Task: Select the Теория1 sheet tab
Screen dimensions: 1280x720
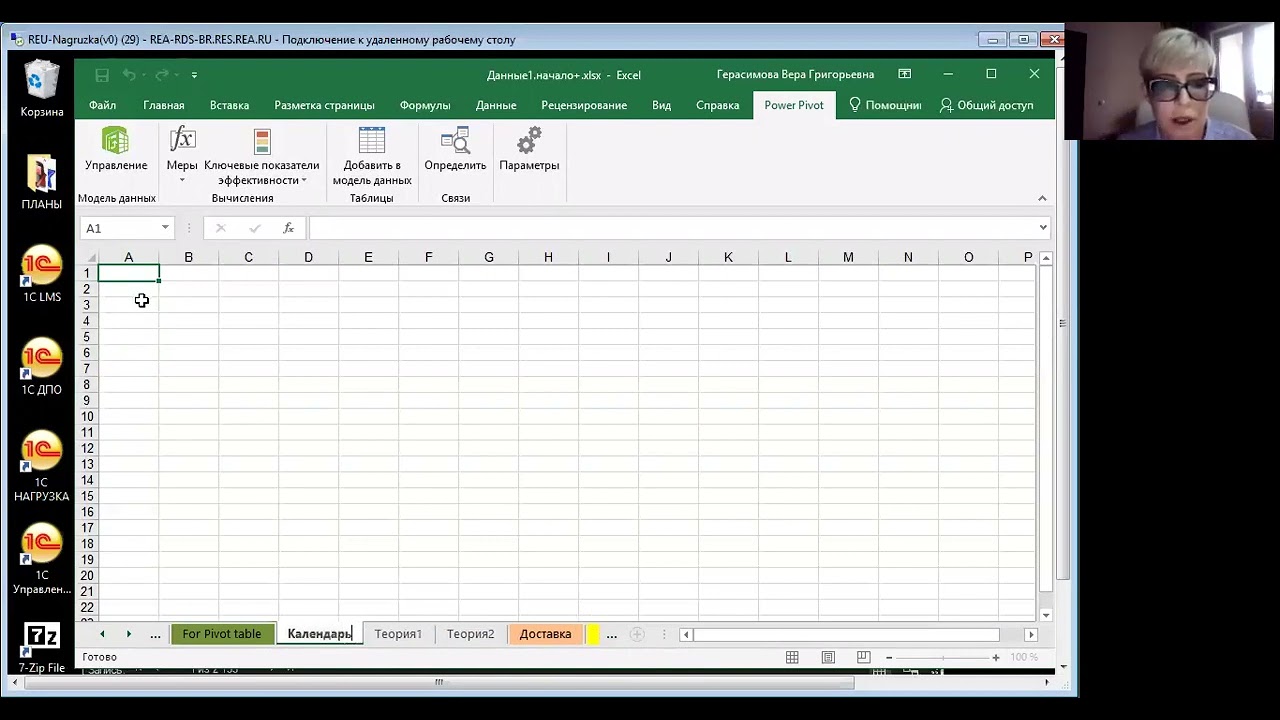Action: [x=398, y=634]
